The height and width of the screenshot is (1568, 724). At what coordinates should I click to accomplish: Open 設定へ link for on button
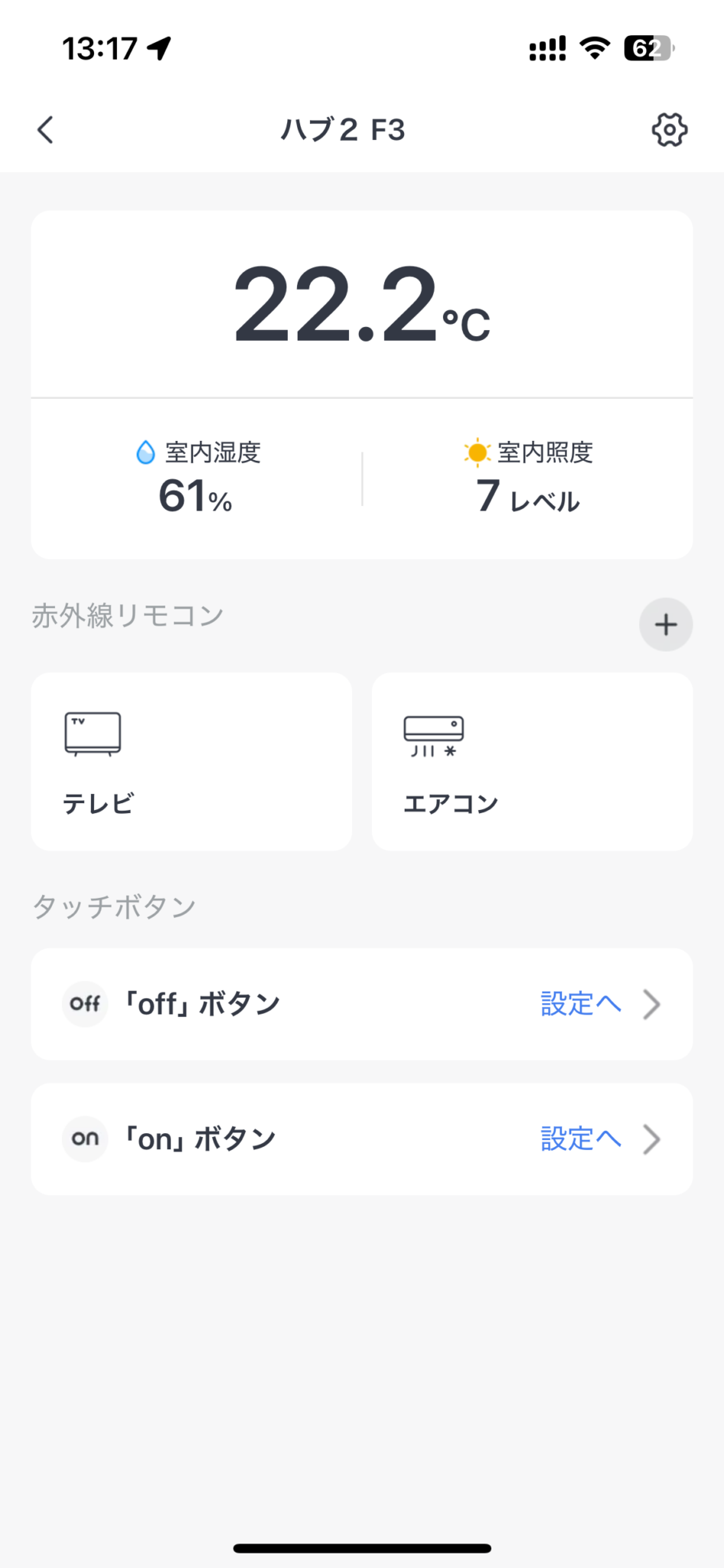(x=579, y=1138)
